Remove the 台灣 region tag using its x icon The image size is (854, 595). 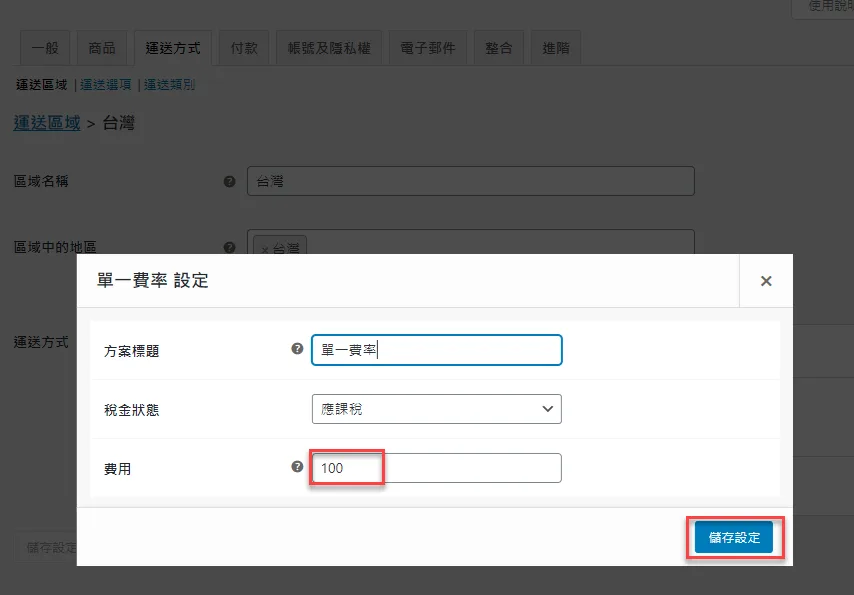pyautogui.click(x=263, y=249)
